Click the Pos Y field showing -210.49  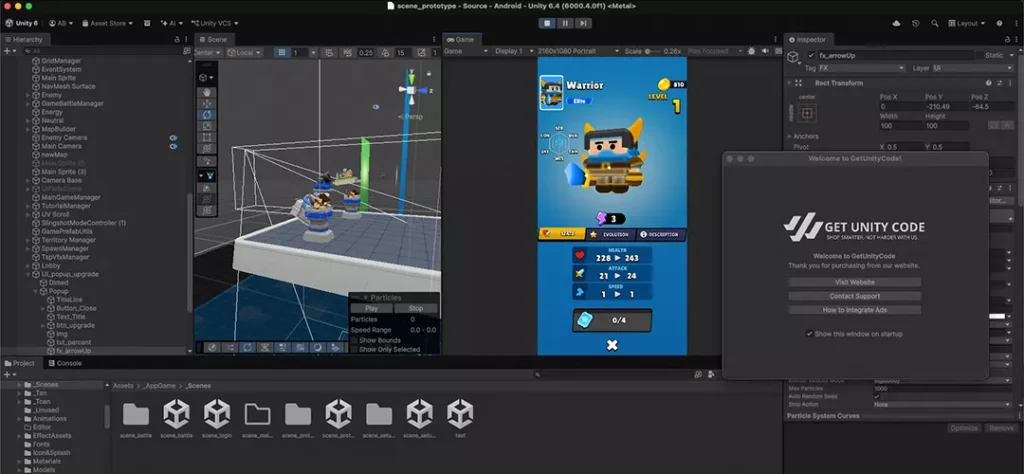946,106
